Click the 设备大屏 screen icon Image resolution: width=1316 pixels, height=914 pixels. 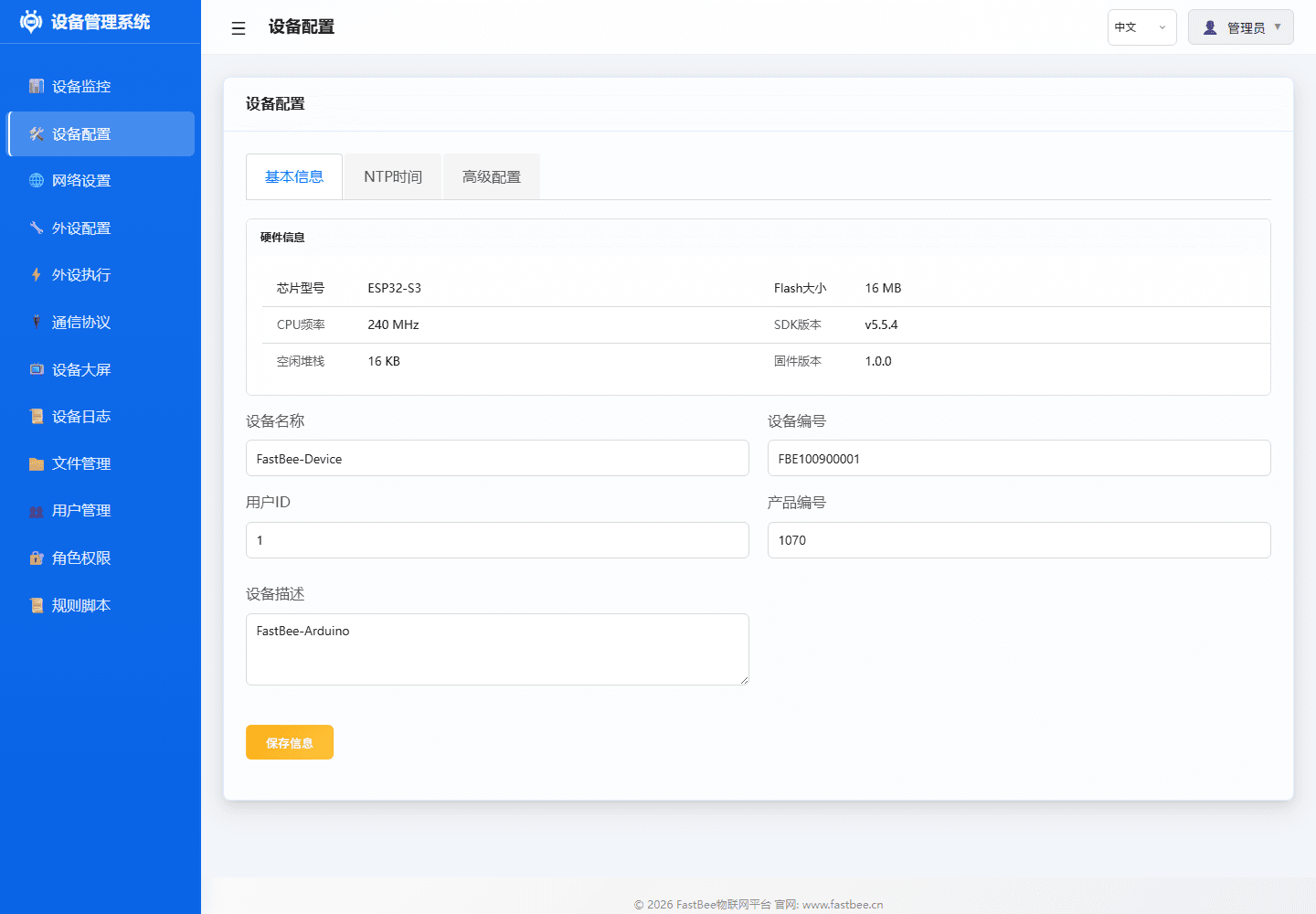pos(37,369)
